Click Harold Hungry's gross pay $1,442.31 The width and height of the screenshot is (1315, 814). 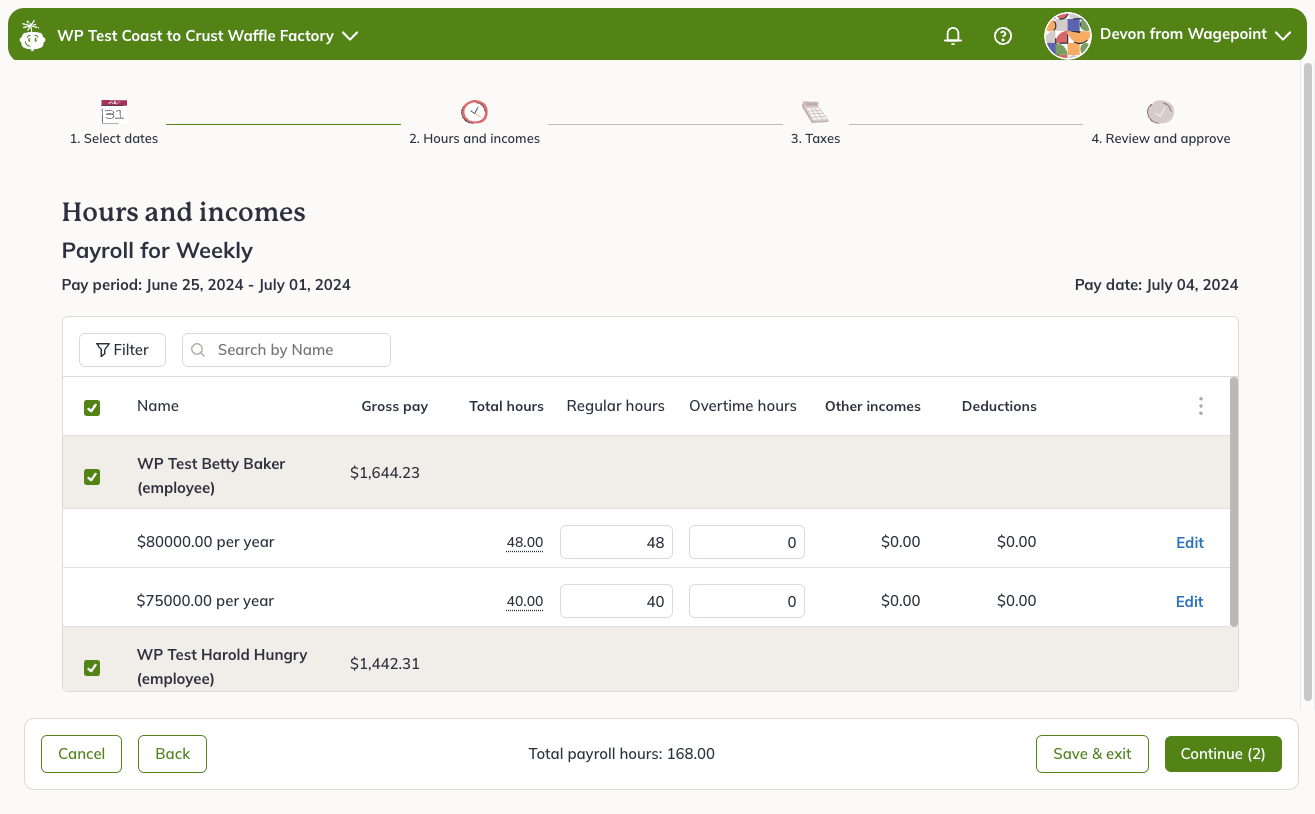tap(385, 664)
